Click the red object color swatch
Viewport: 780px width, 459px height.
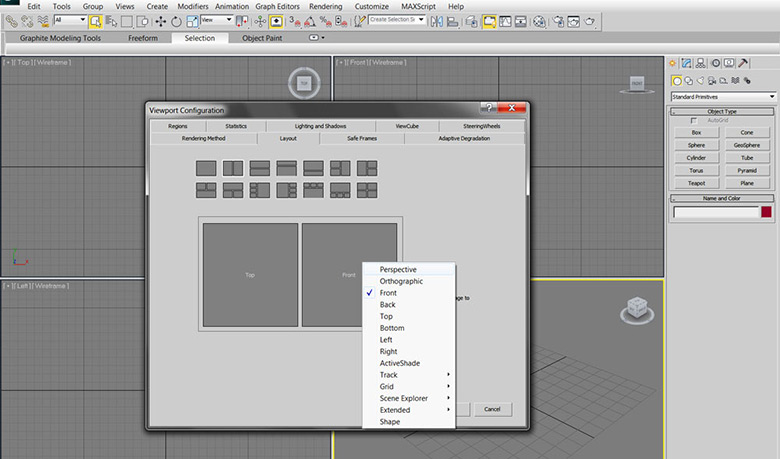(x=766, y=212)
